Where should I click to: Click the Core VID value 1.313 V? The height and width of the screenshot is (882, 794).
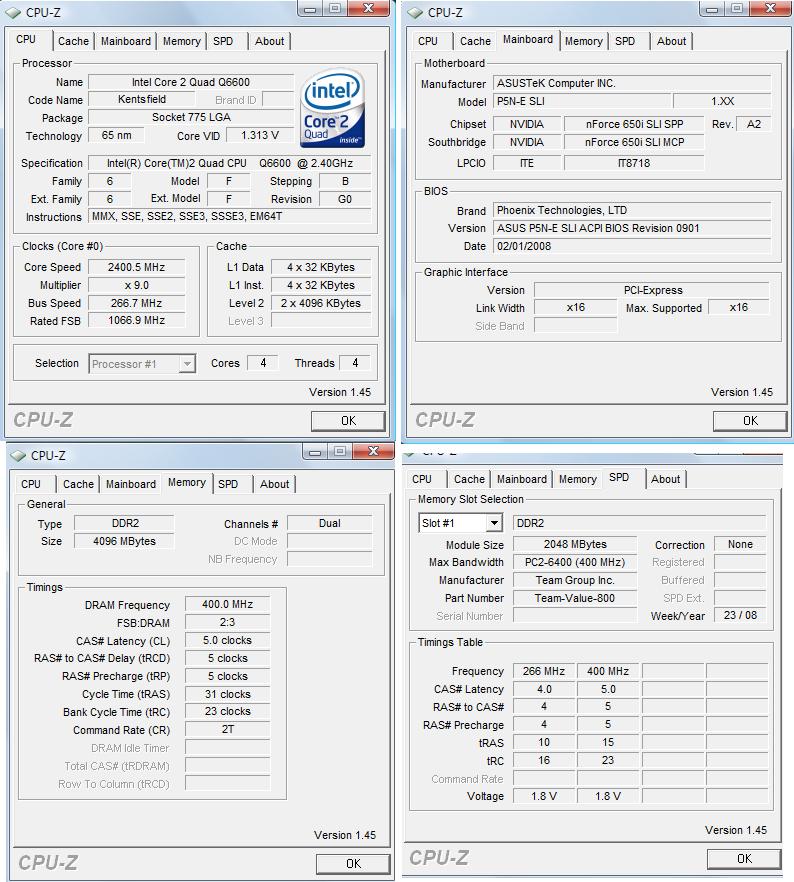pos(260,136)
